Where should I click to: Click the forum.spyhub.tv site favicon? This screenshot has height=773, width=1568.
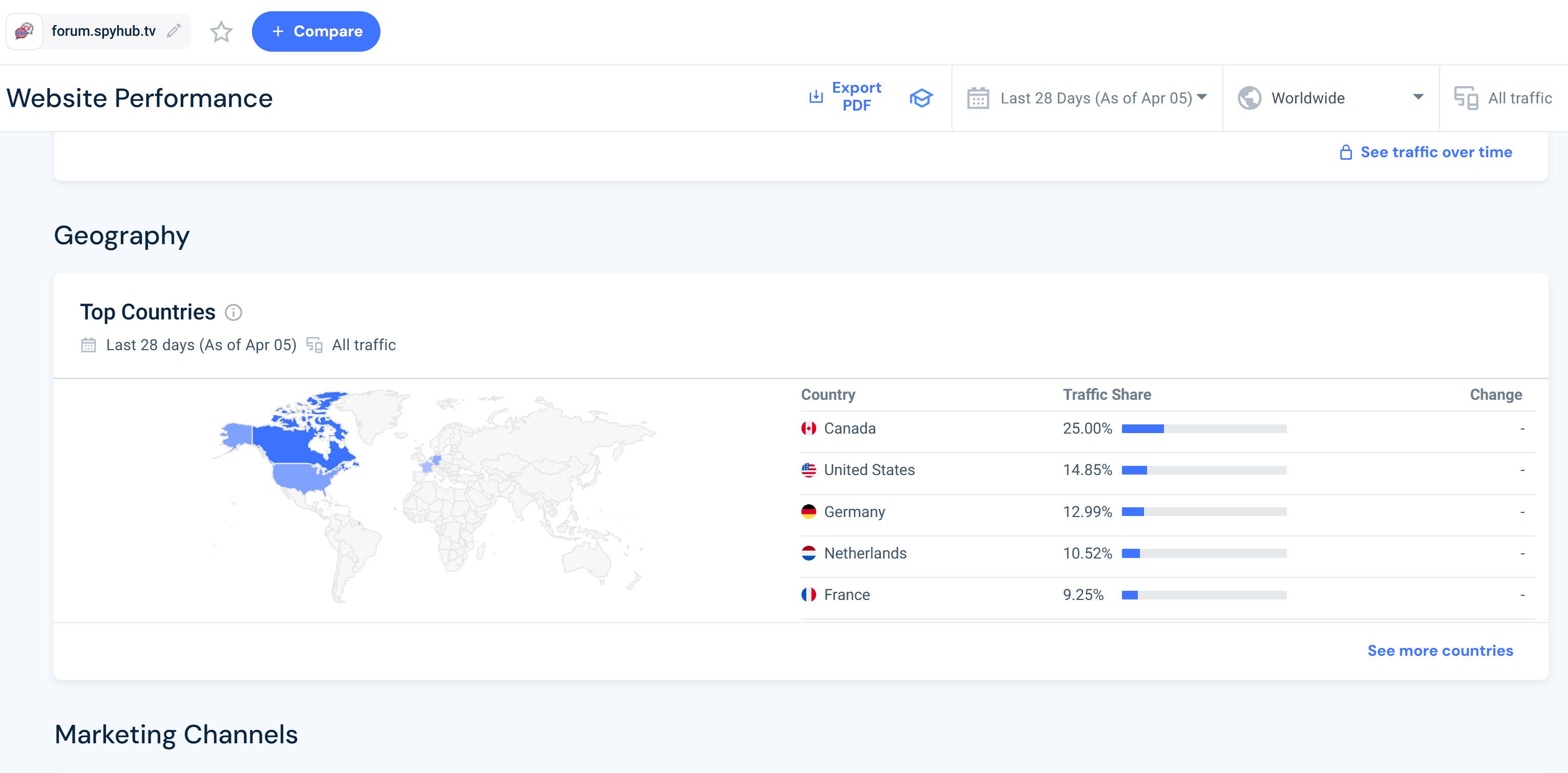pos(25,31)
